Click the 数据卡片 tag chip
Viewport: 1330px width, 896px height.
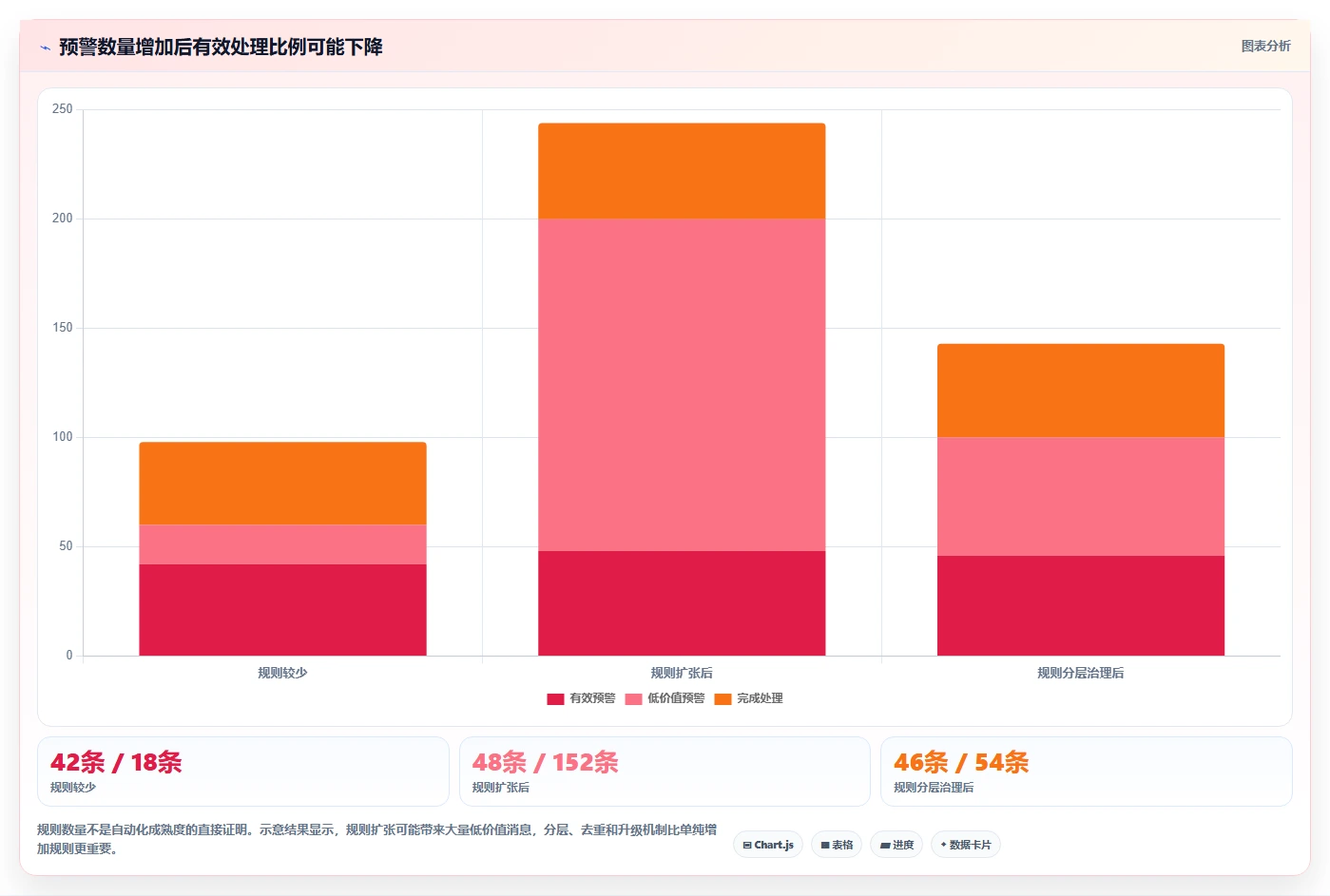pos(966,845)
